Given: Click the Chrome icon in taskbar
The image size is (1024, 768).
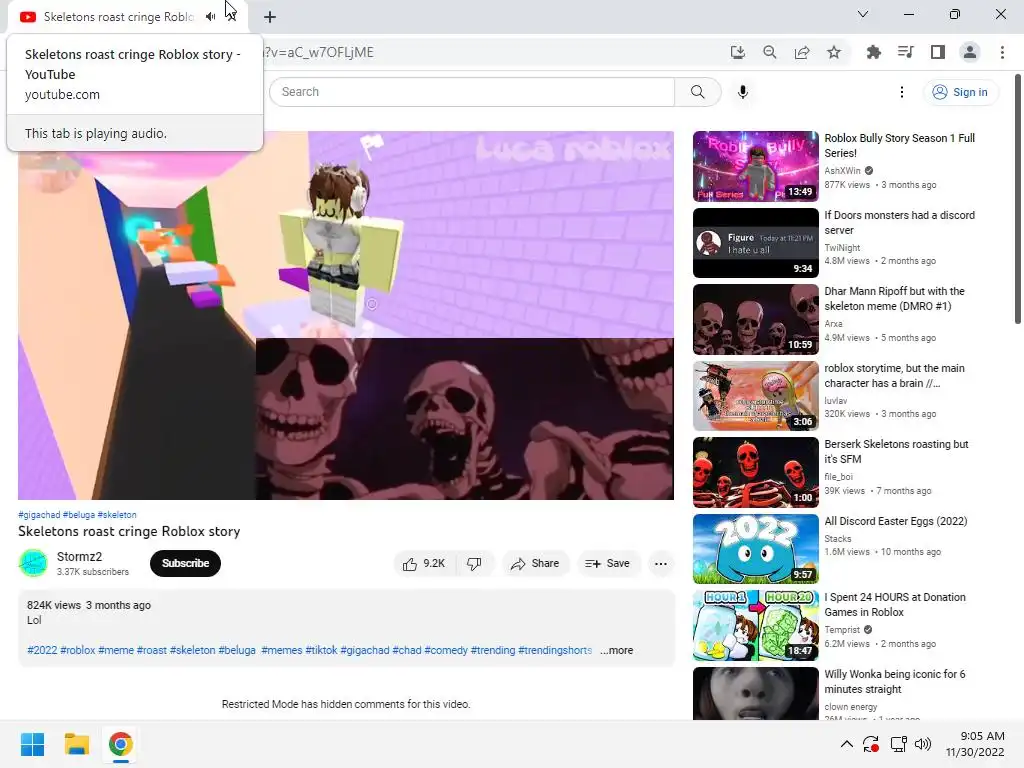Looking at the screenshot, I should (120, 744).
